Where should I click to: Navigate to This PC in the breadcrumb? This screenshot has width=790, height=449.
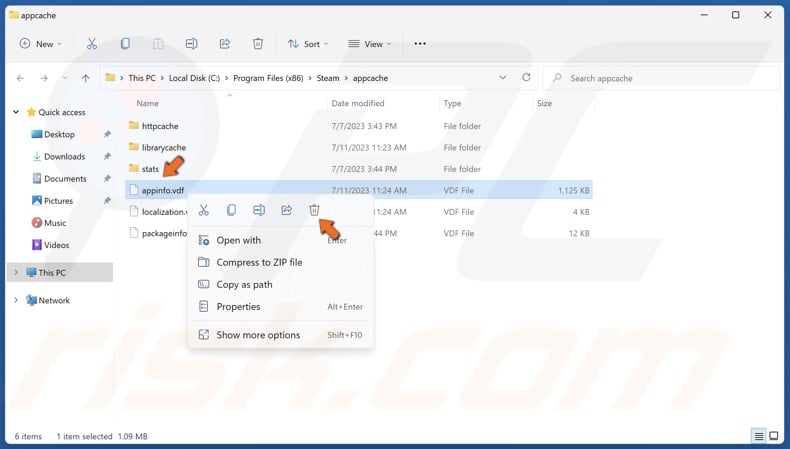point(142,78)
